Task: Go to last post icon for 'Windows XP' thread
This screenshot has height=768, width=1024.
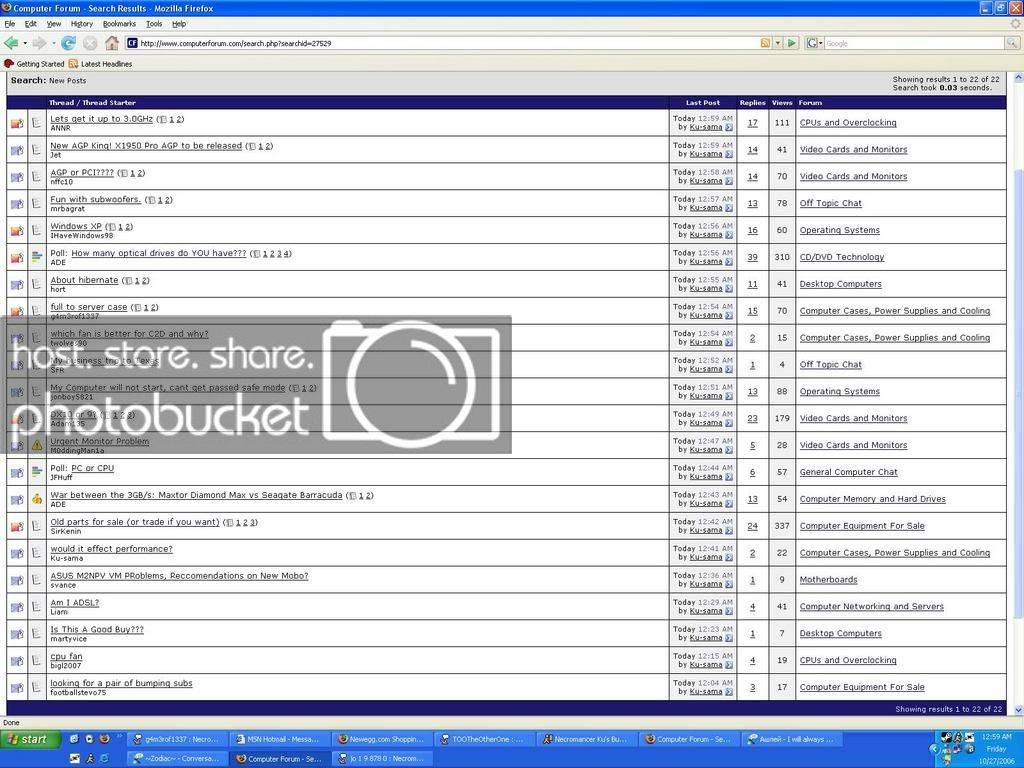Action: (x=729, y=235)
